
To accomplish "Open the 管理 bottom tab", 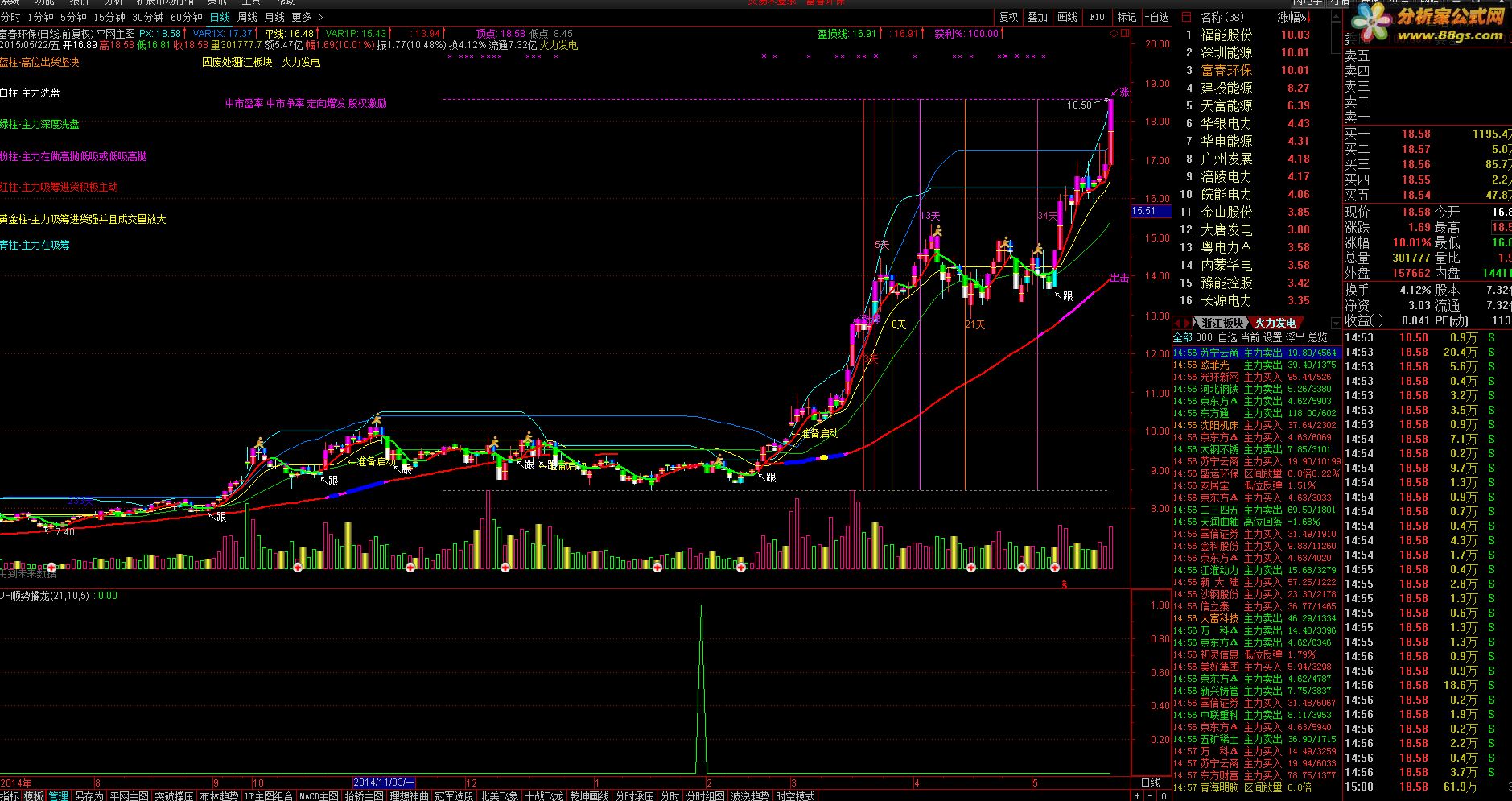I will pyautogui.click(x=58, y=795).
